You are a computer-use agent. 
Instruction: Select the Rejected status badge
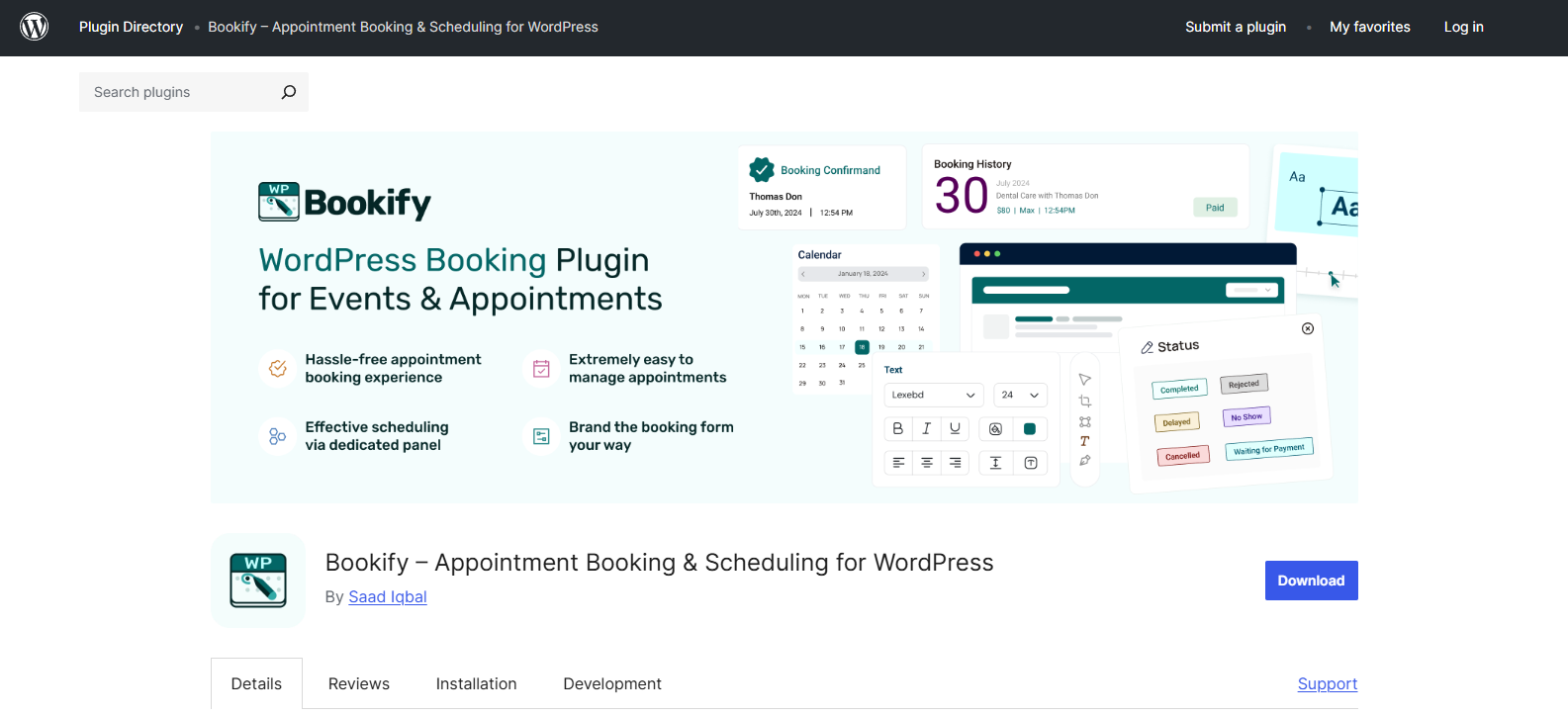[x=1244, y=384]
